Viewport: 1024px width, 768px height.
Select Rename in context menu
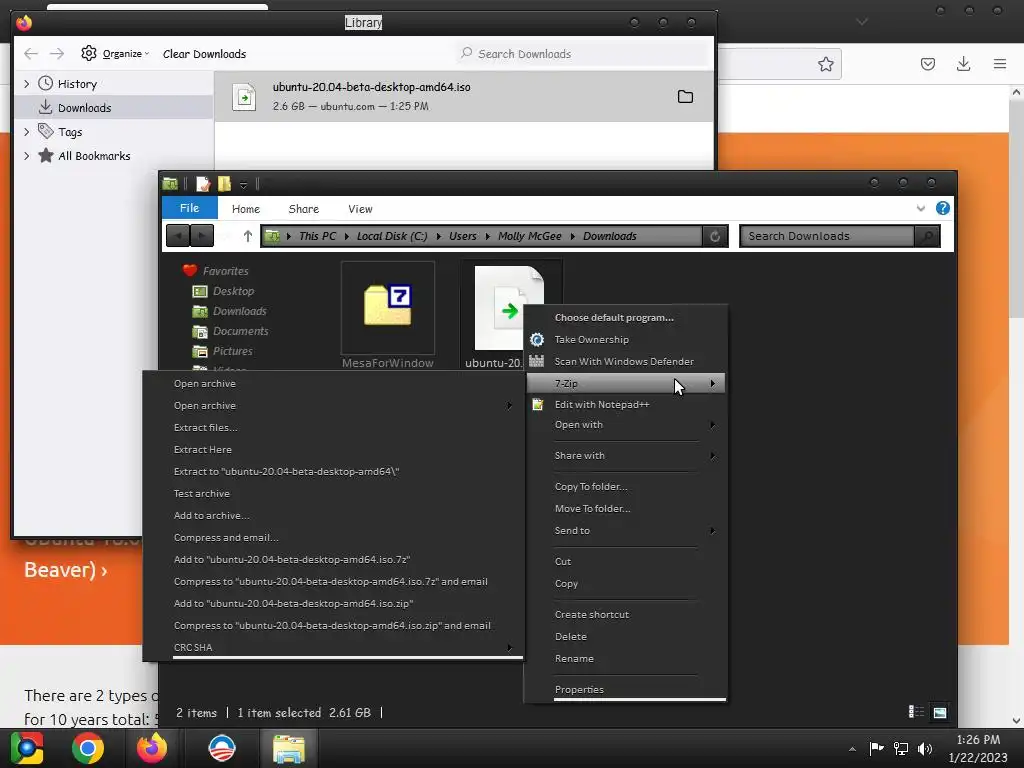pos(574,659)
